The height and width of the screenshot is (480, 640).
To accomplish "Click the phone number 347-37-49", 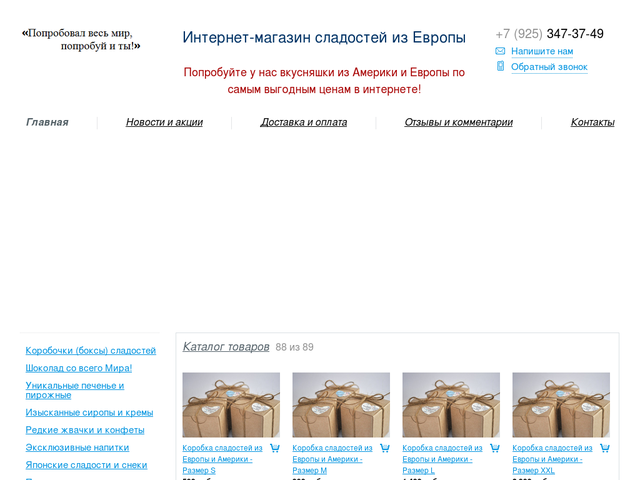I will click(575, 34).
